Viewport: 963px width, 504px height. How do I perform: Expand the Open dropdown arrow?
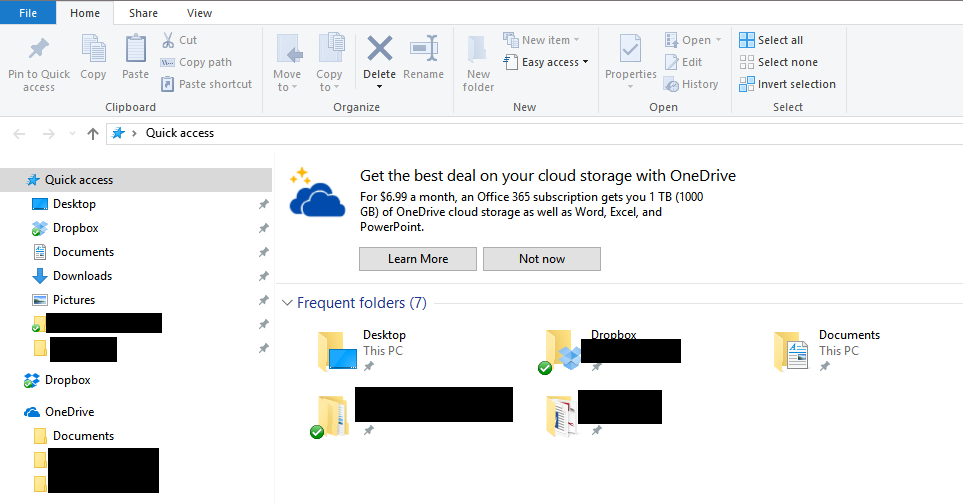click(719, 40)
